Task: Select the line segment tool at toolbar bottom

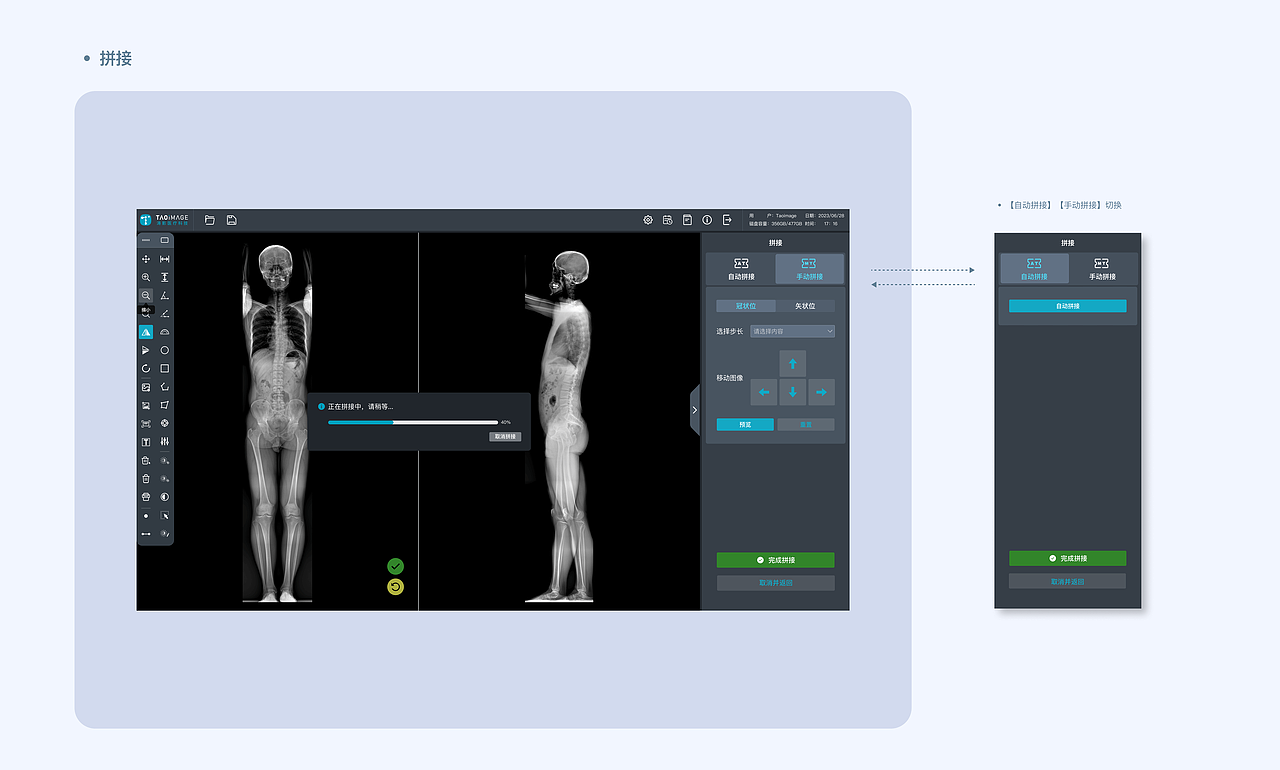Action: (x=146, y=534)
